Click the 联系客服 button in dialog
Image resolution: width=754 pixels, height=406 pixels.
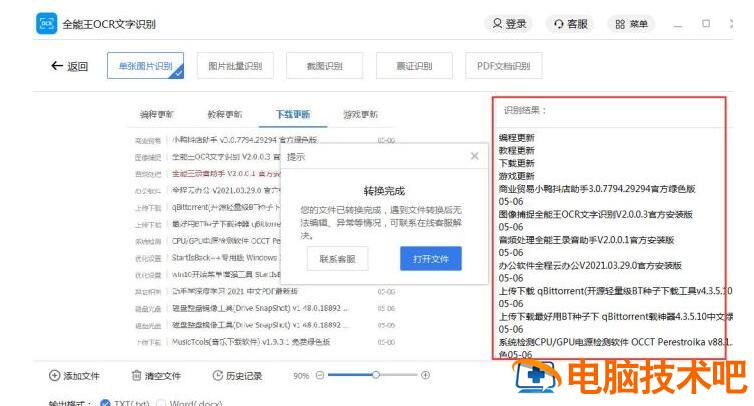pyautogui.click(x=338, y=259)
